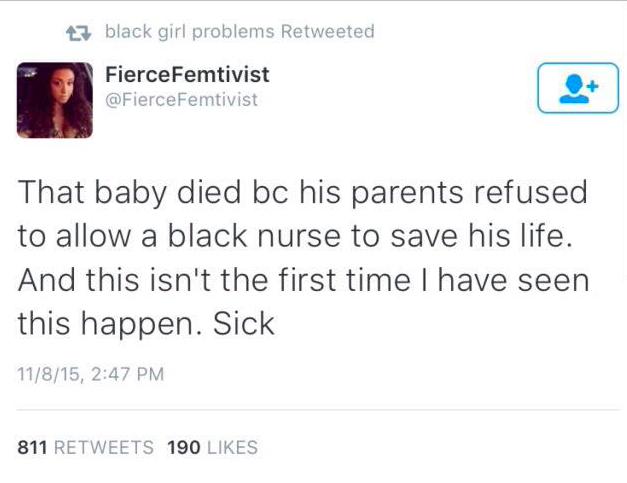Image resolution: width=627 pixels, height=483 pixels.
Task: View the 811 retweets count
Action: point(34,447)
